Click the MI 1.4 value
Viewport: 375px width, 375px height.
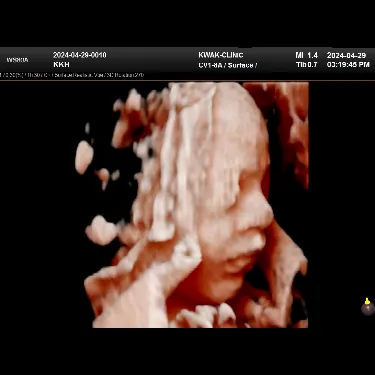[x=307, y=55]
